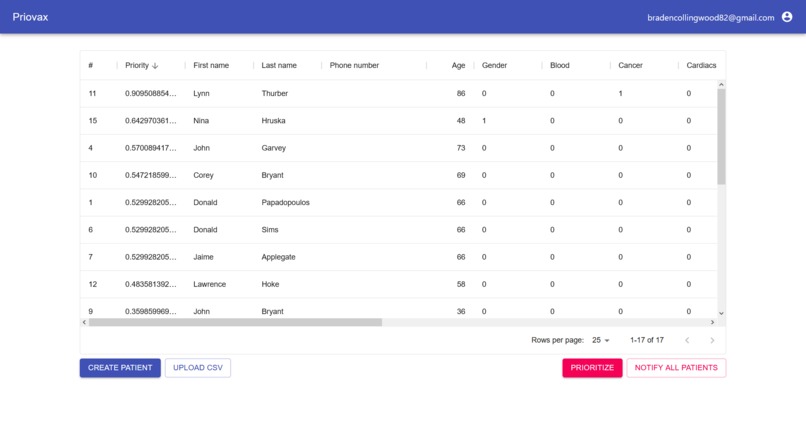The image size is (806, 434).
Task: Select priority 0.483581392 cell
Action: [x=151, y=284]
